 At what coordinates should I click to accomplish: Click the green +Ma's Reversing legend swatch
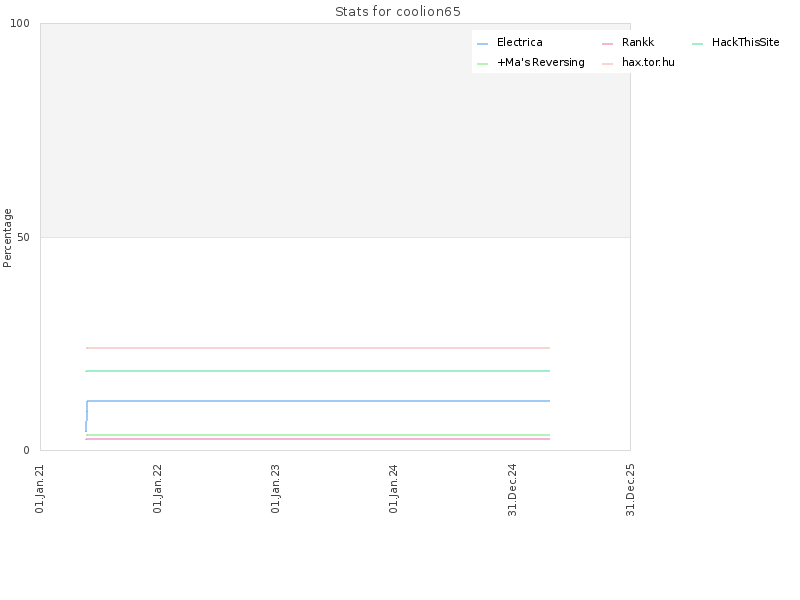tap(483, 64)
